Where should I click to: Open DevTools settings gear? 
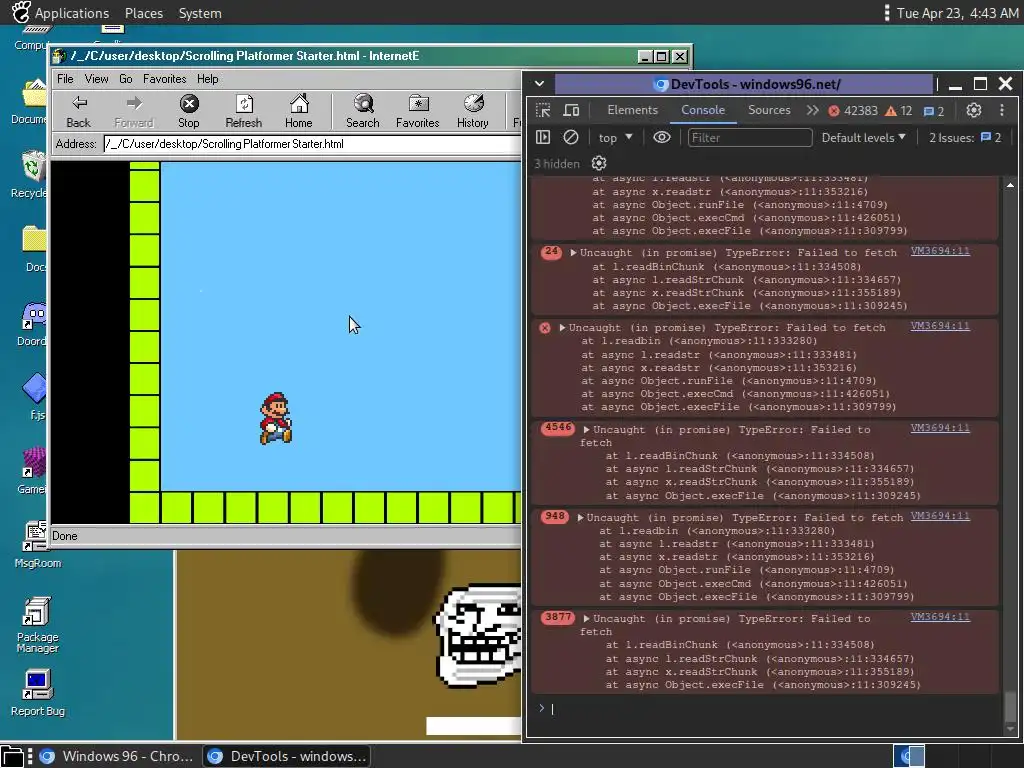974,110
